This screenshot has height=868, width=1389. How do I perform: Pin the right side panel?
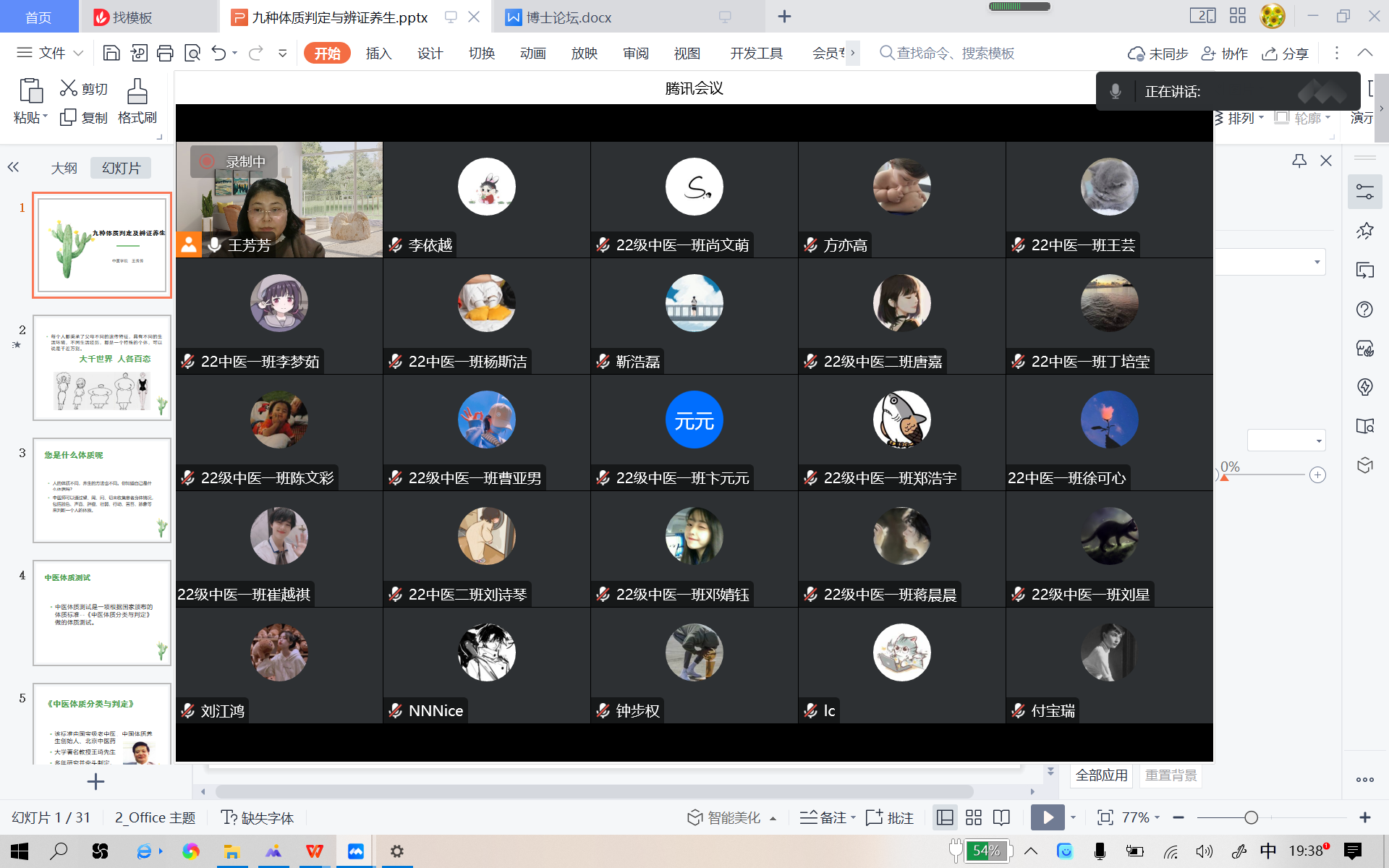click(x=1299, y=161)
